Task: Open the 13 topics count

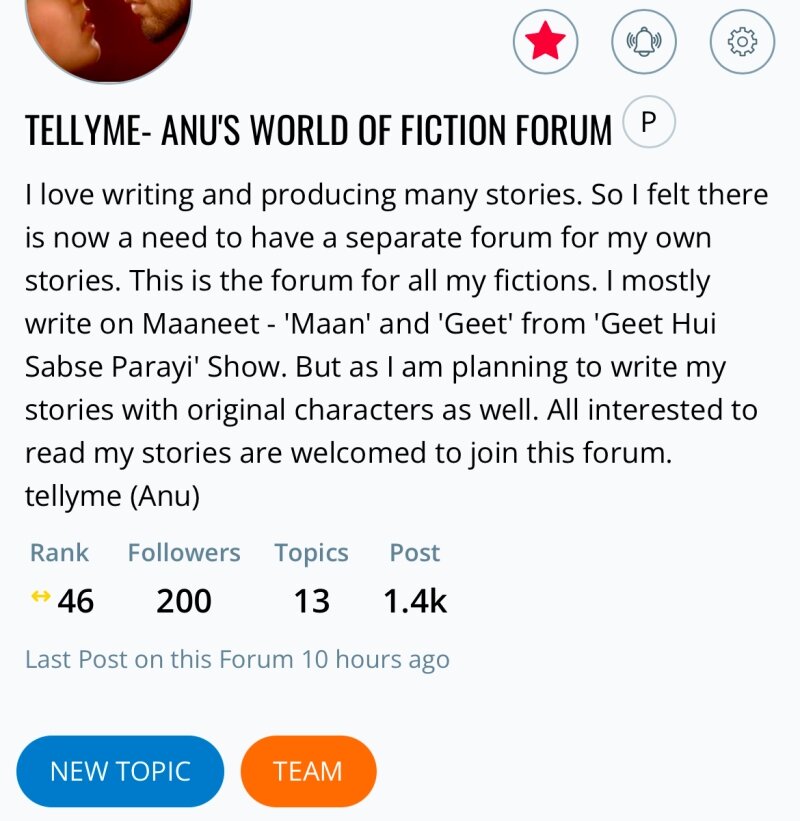Action: click(311, 601)
